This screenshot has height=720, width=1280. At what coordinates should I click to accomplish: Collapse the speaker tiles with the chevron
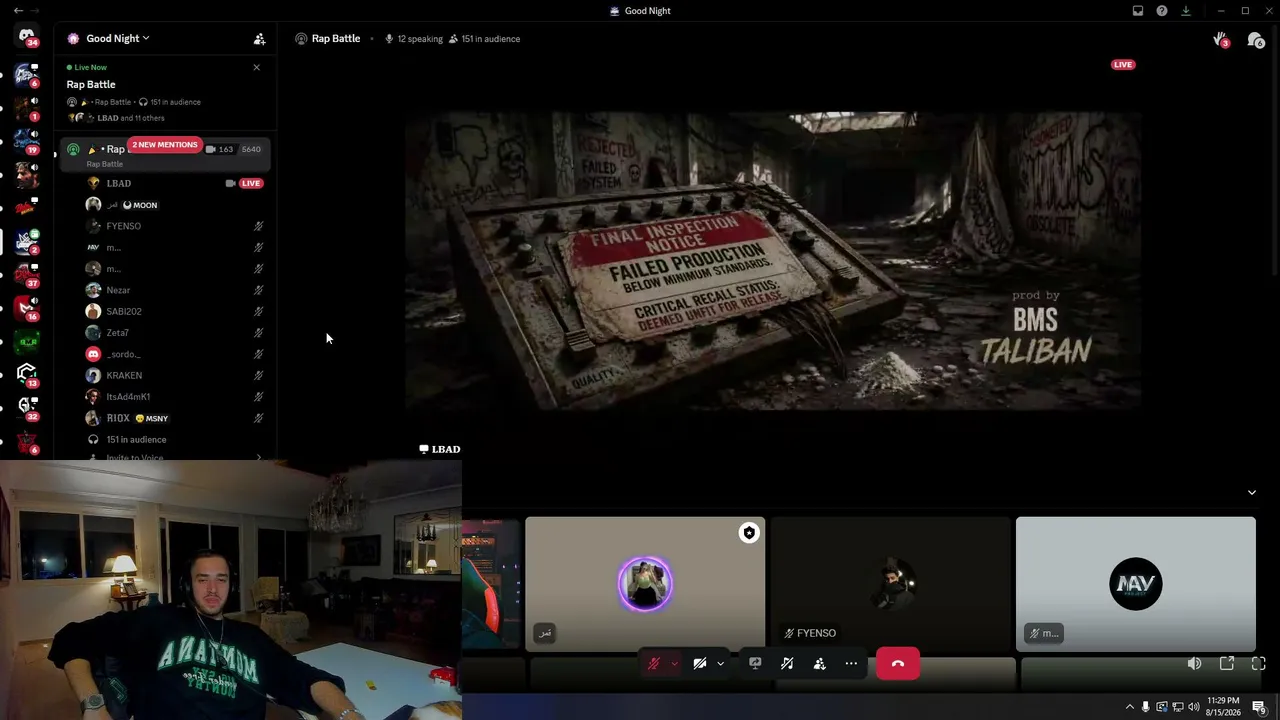1251,492
